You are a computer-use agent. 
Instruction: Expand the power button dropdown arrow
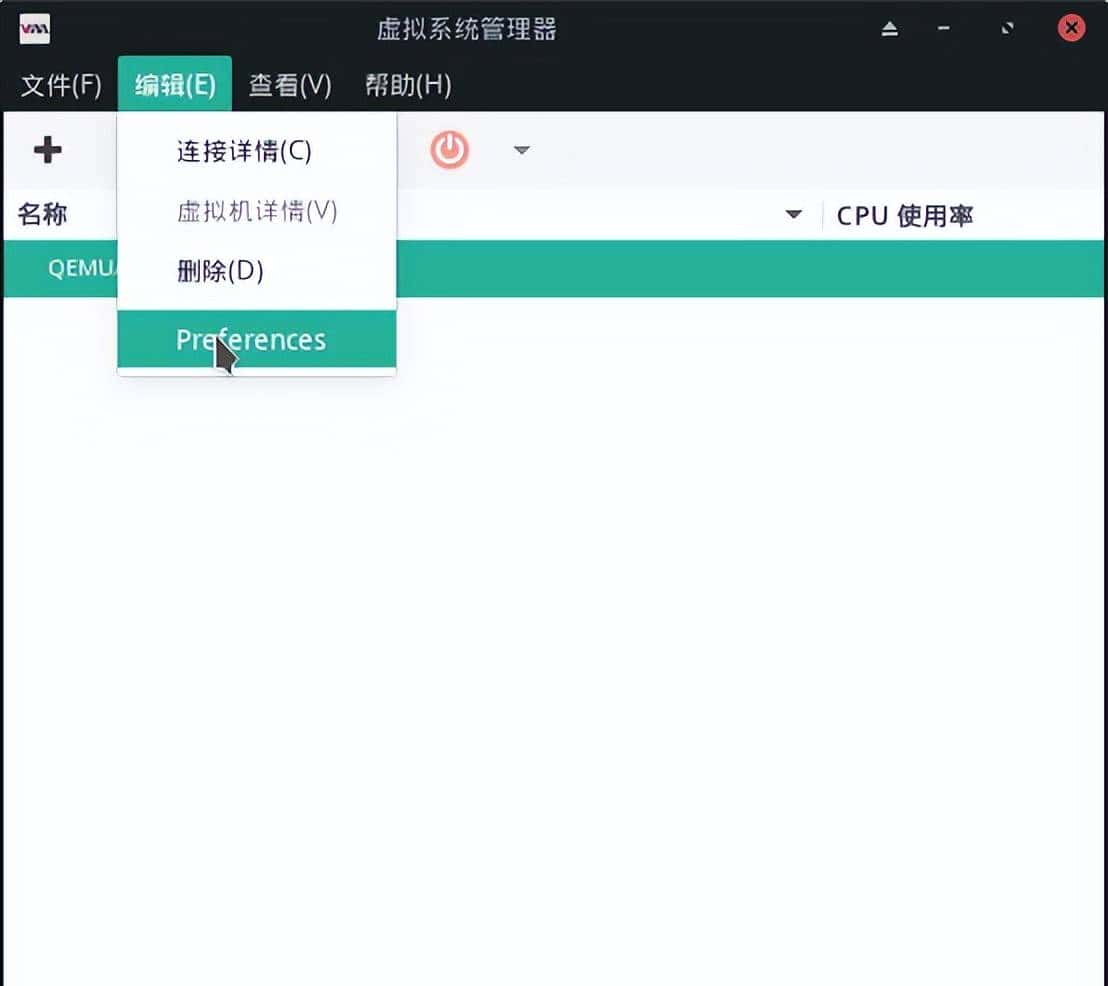(x=521, y=150)
